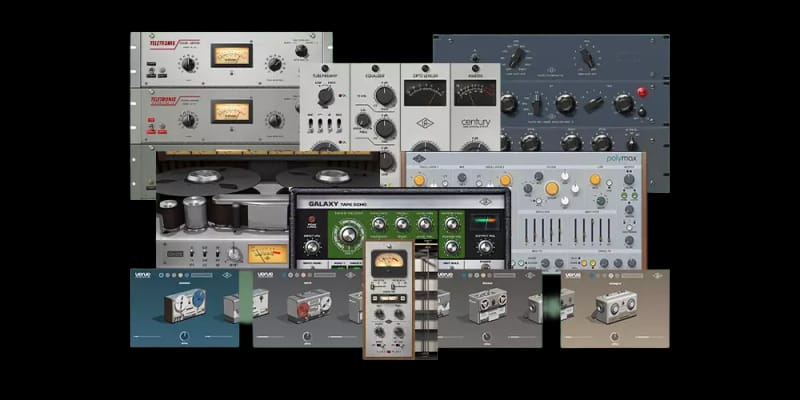Click the left gain knob on lower Teletronix unit

point(188,120)
